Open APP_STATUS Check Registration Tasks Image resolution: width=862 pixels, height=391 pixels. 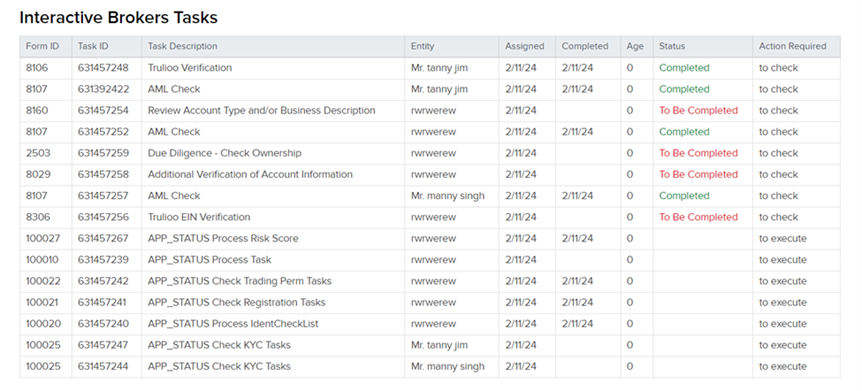pos(236,302)
